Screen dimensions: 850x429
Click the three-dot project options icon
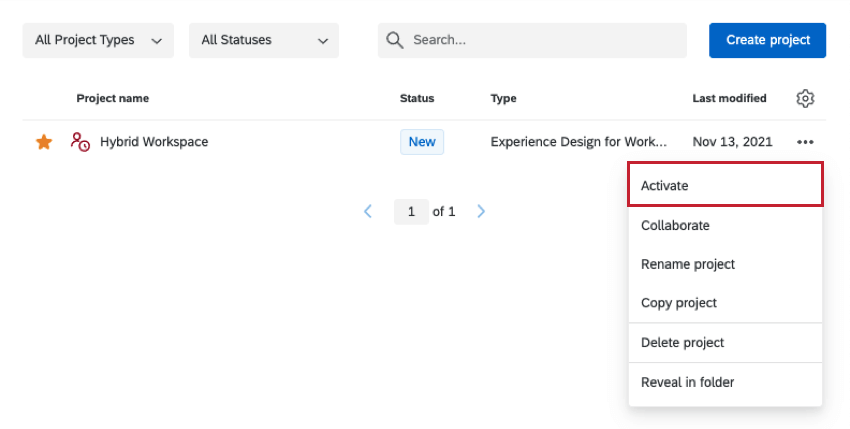(805, 142)
